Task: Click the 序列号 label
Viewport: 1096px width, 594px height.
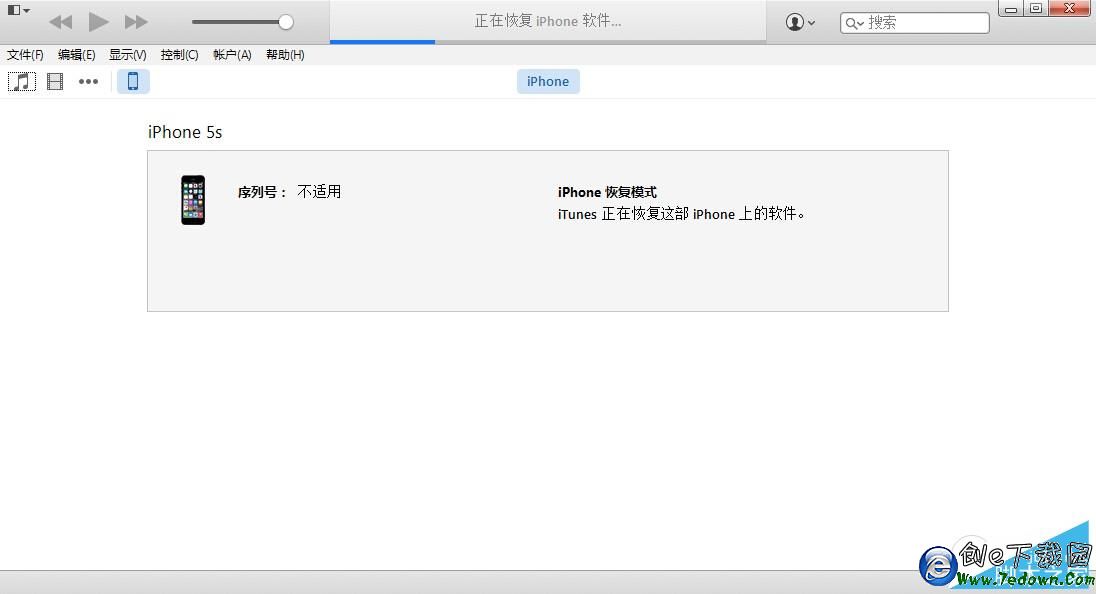Action: pyautogui.click(x=262, y=192)
